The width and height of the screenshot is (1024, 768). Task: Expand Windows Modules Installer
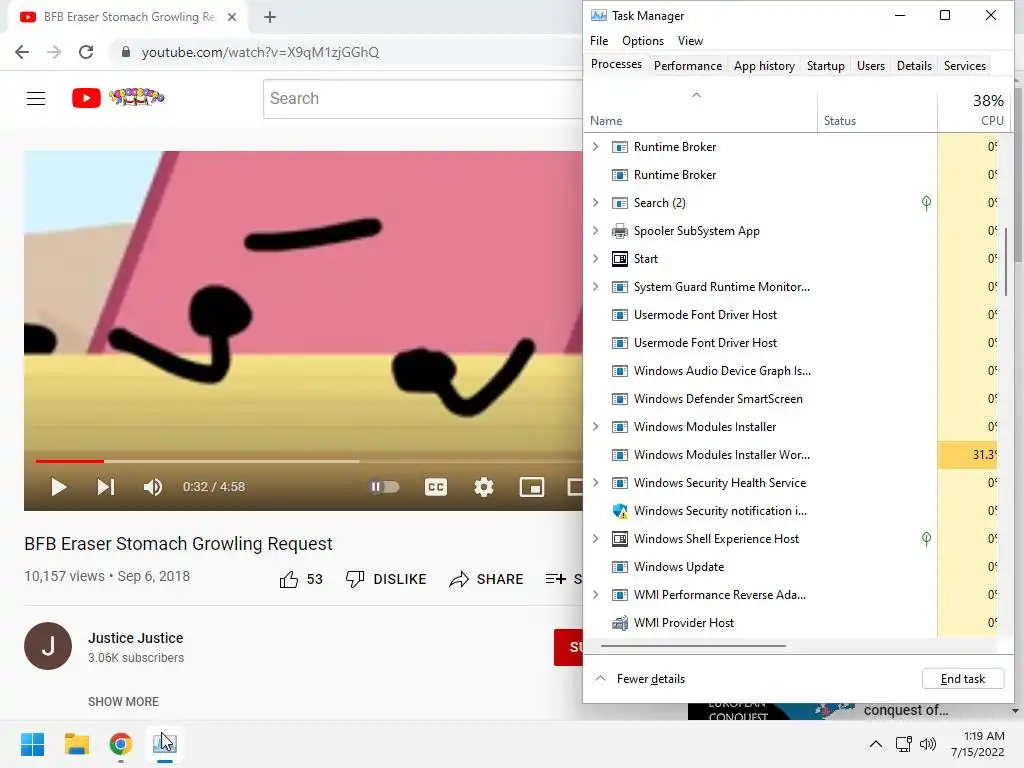pos(596,426)
